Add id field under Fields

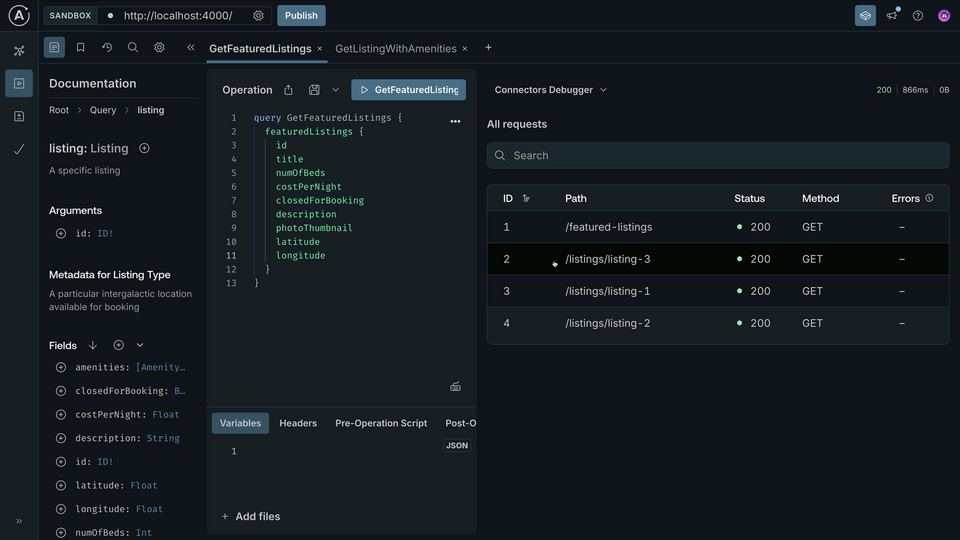(x=61, y=462)
